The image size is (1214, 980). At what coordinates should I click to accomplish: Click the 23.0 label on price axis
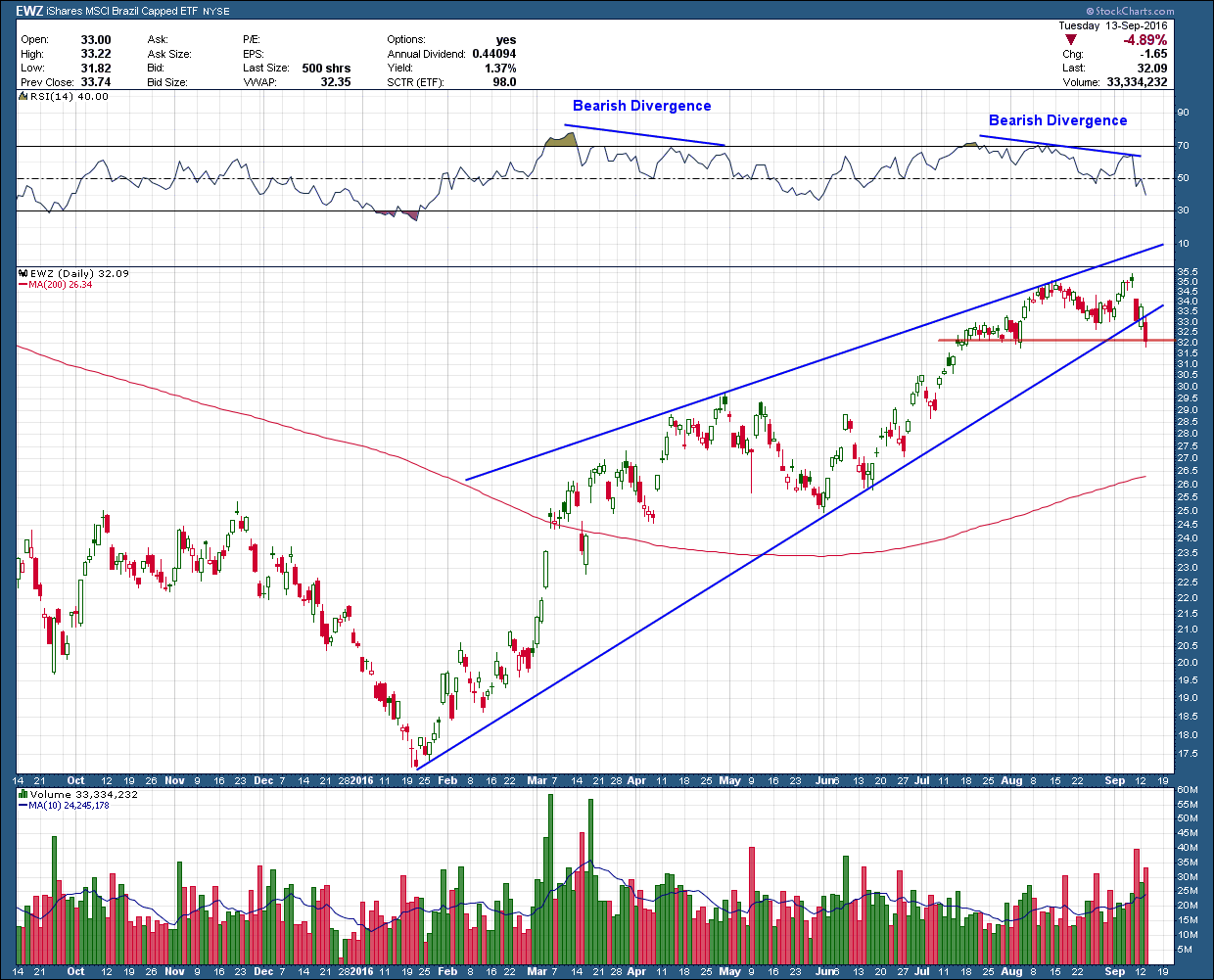[x=1187, y=567]
